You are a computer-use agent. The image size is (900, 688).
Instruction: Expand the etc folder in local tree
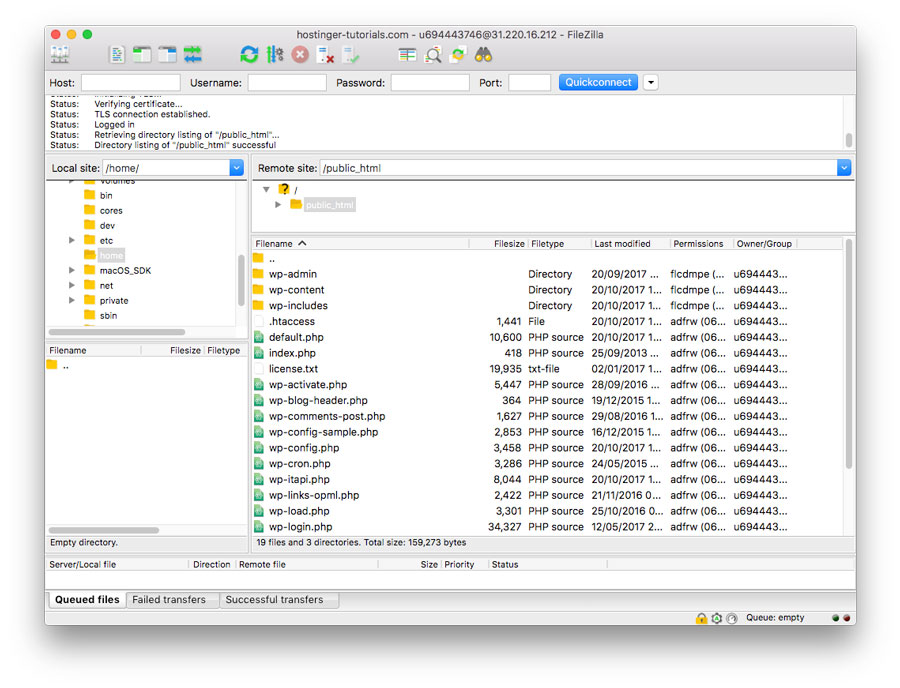point(72,240)
